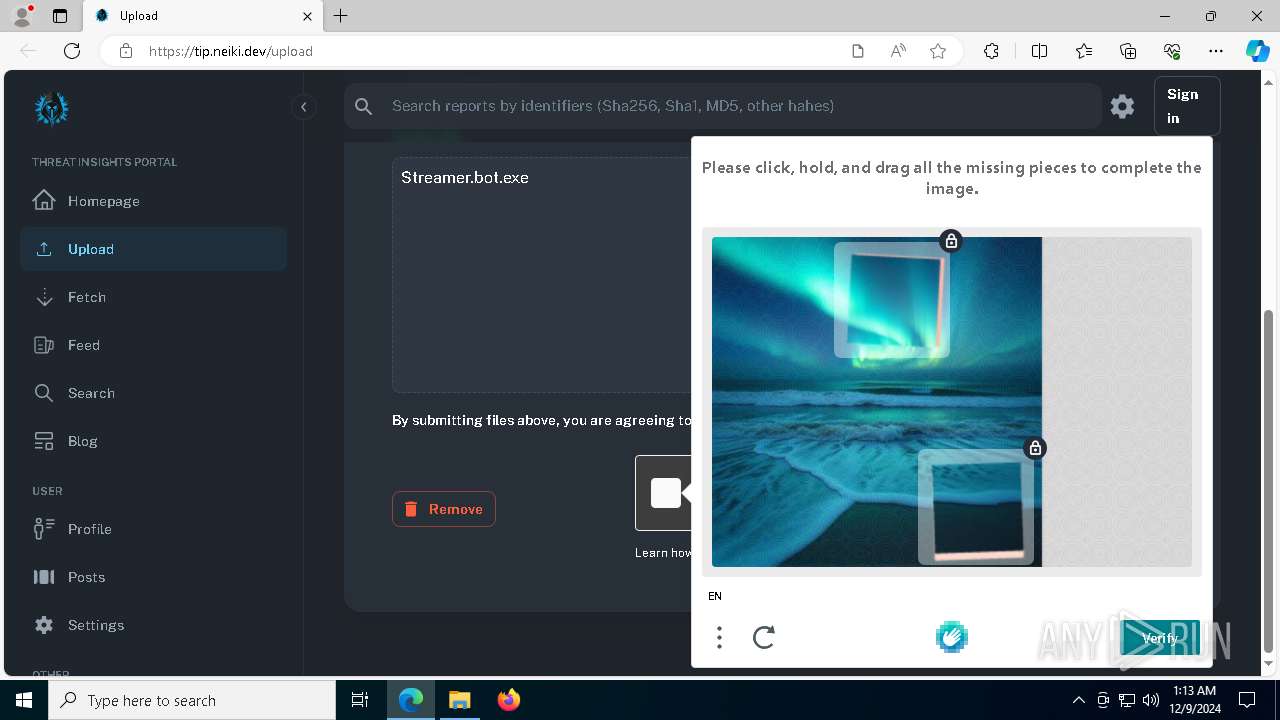Click the lower captcha puzzle piece

pos(976,507)
